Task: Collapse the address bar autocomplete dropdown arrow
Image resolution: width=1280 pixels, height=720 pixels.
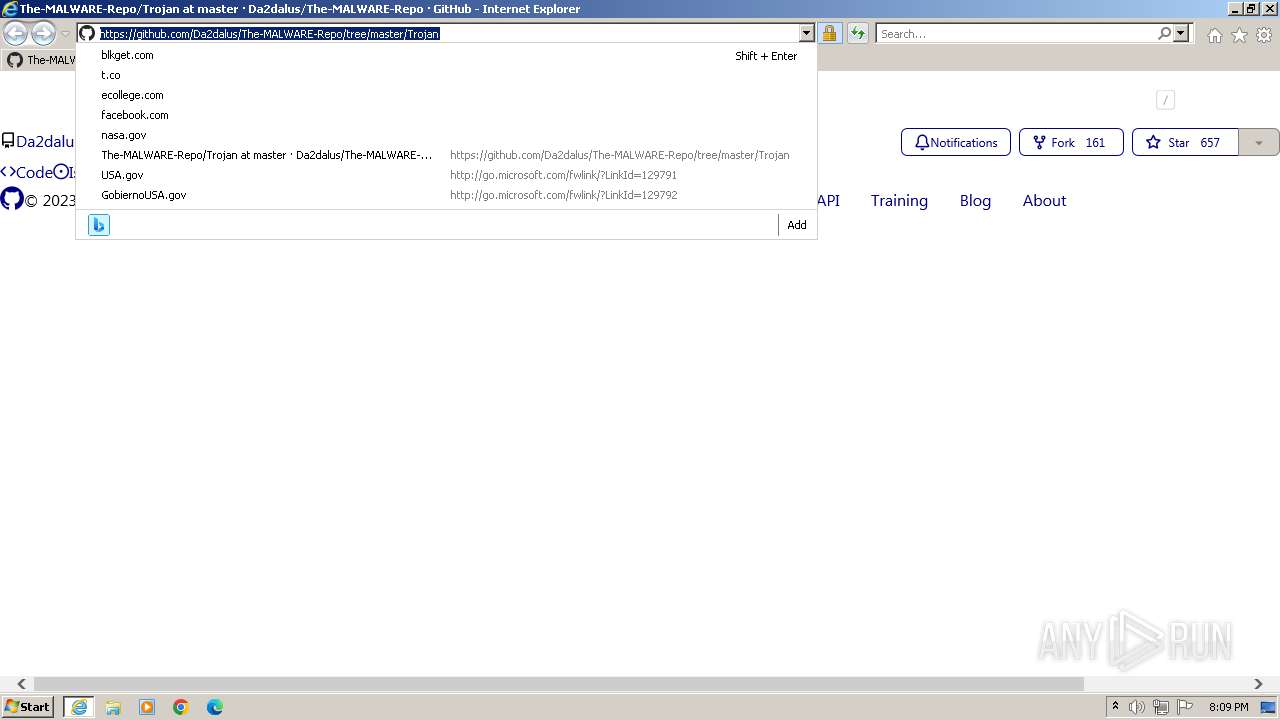Action: 806,34
